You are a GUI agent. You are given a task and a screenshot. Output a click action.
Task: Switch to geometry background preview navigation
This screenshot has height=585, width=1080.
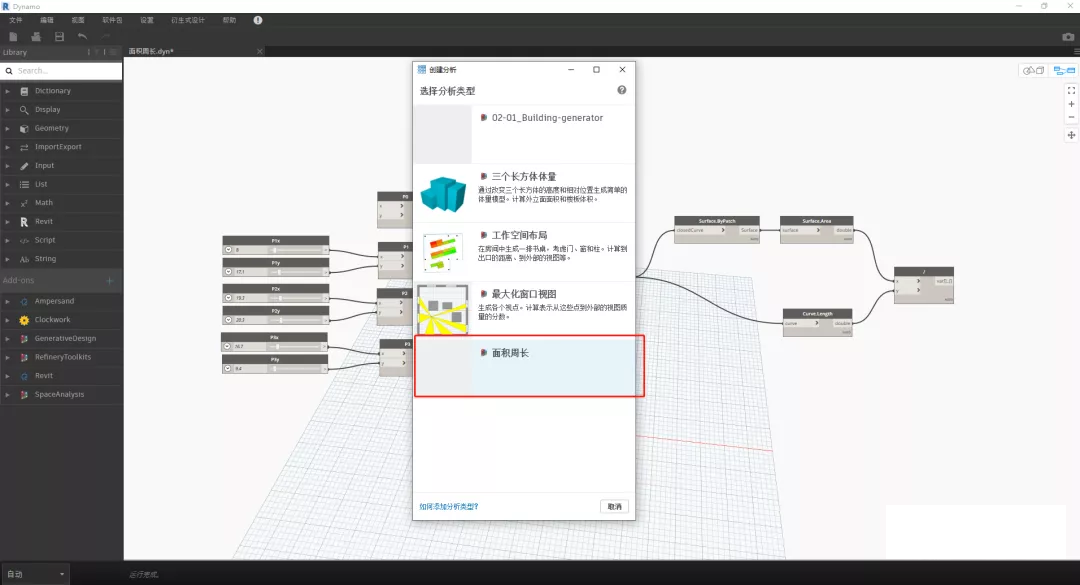[x=1033, y=70]
